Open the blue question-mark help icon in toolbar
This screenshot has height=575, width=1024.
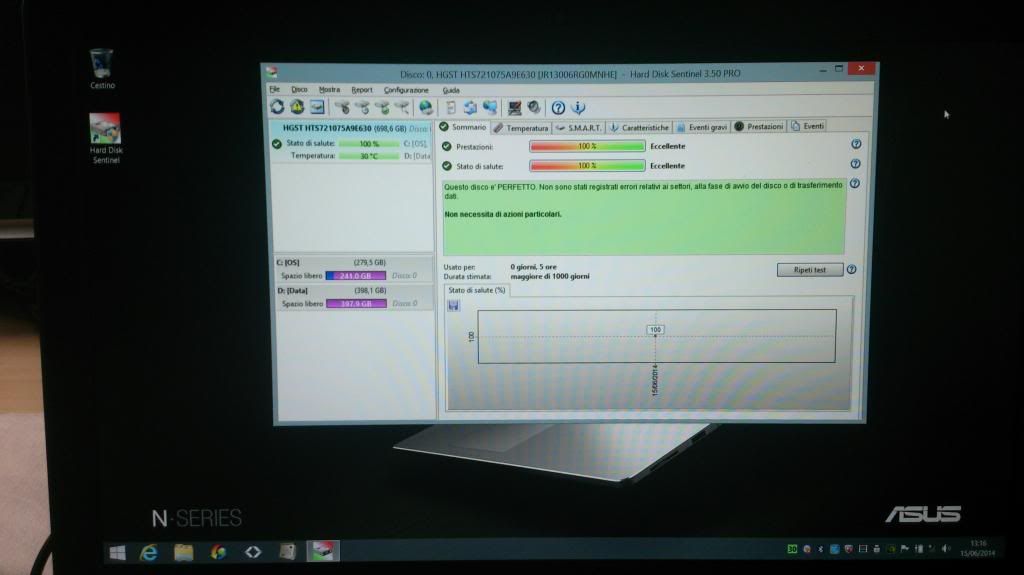pos(558,108)
